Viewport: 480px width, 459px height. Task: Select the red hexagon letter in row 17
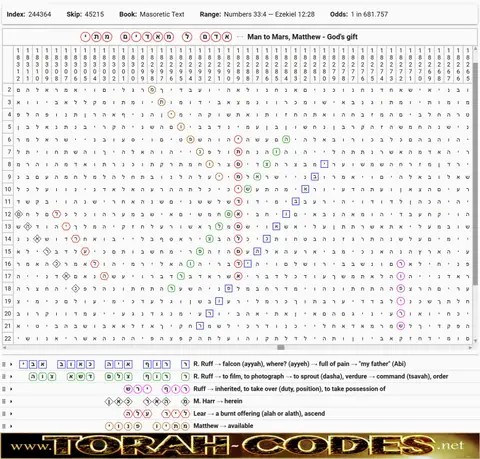(104, 276)
